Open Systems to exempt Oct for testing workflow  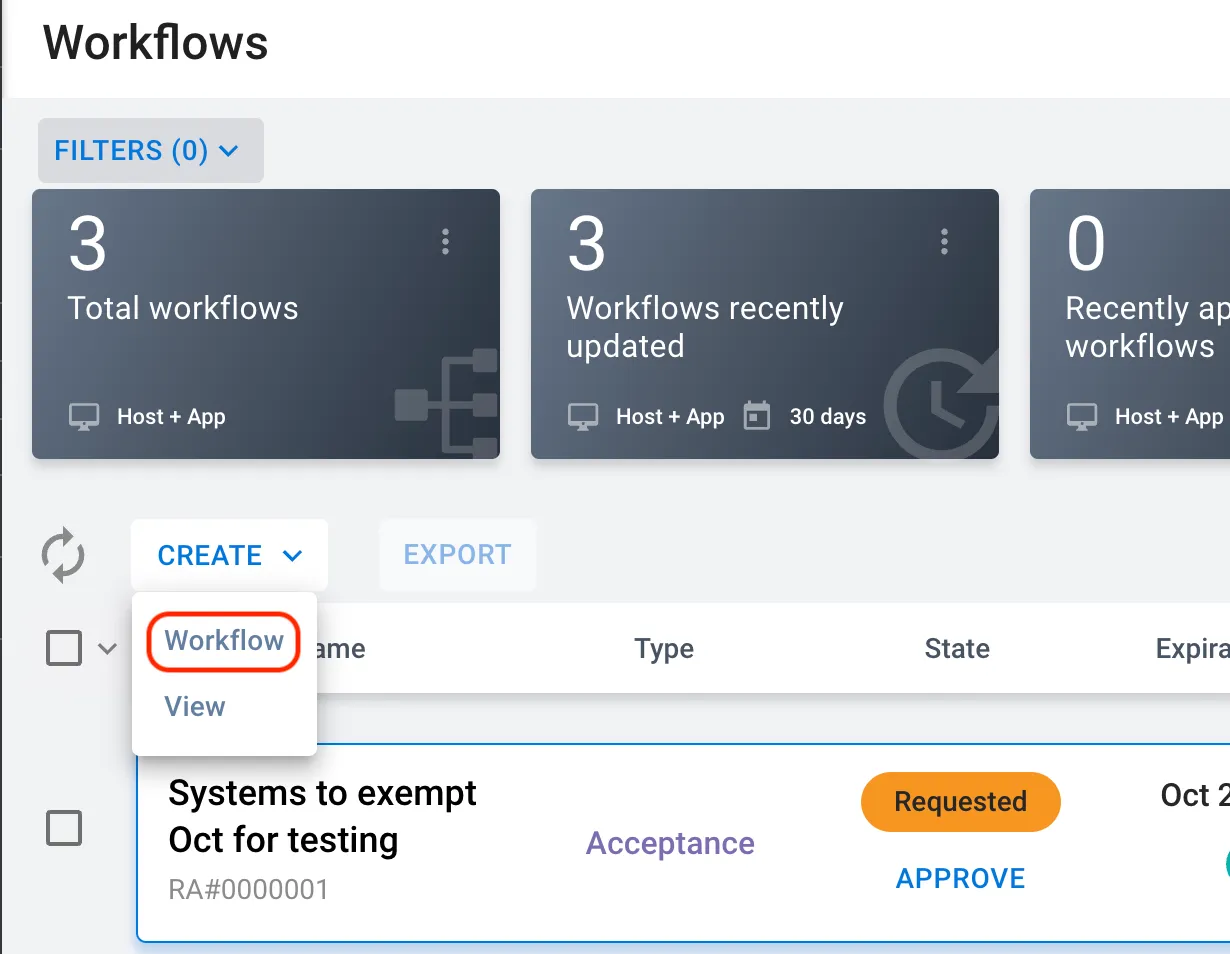coord(323,816)
